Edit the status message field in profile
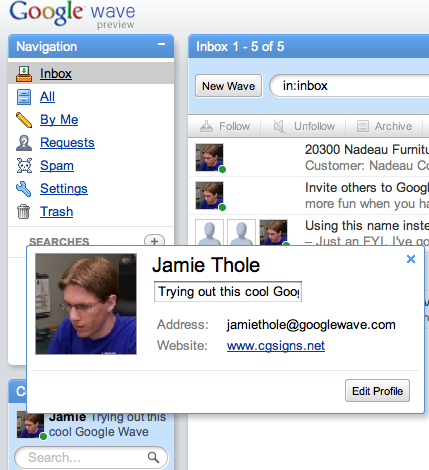Image resolution: width=429 pixels, height=470 pixels. point(228,292)
